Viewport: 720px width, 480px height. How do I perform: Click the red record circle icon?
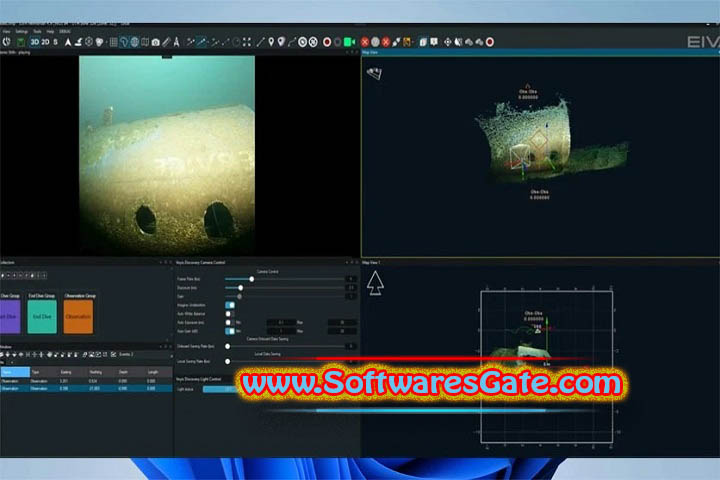point(327,42)
